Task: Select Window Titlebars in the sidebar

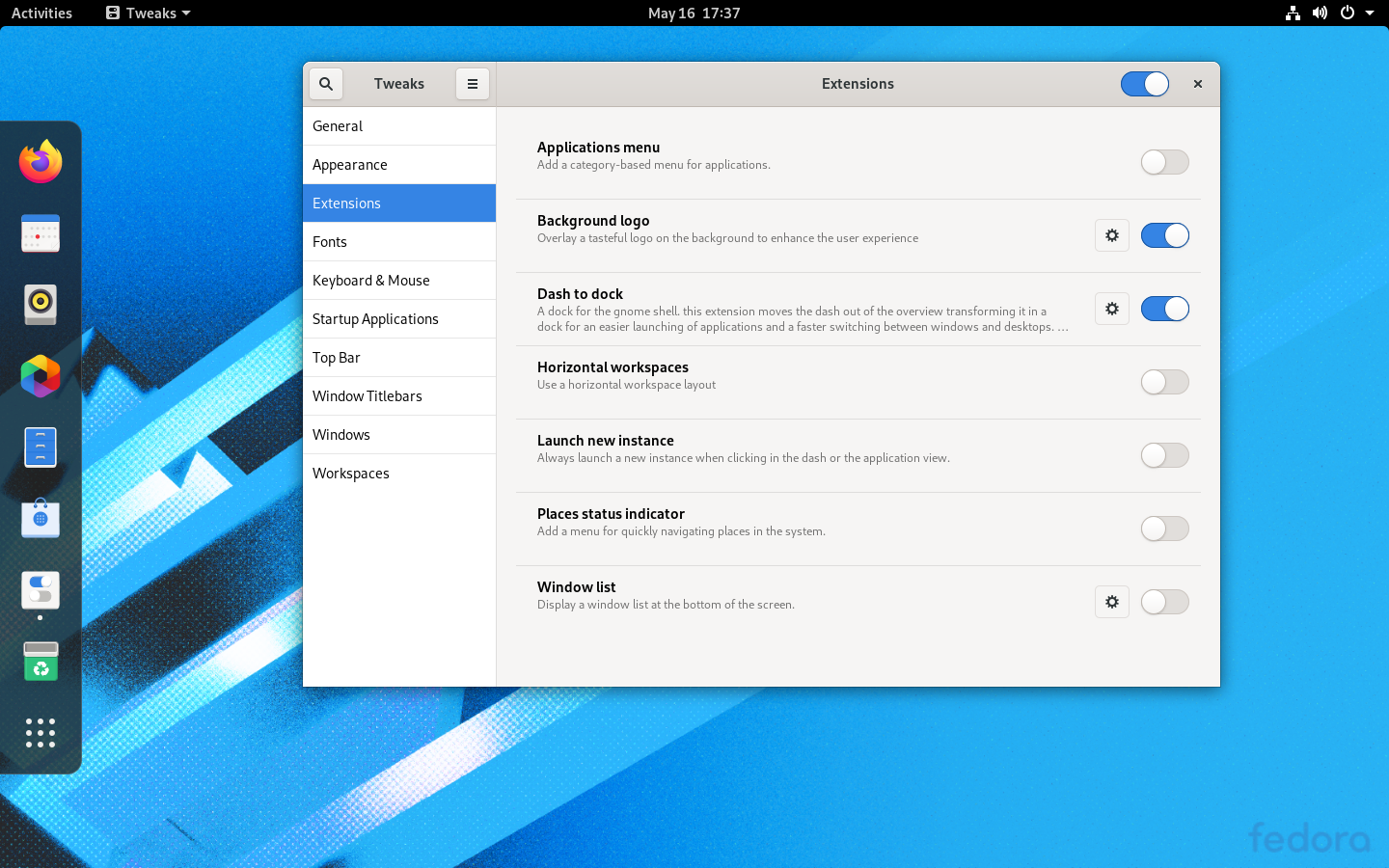Action: coord(399,396)
